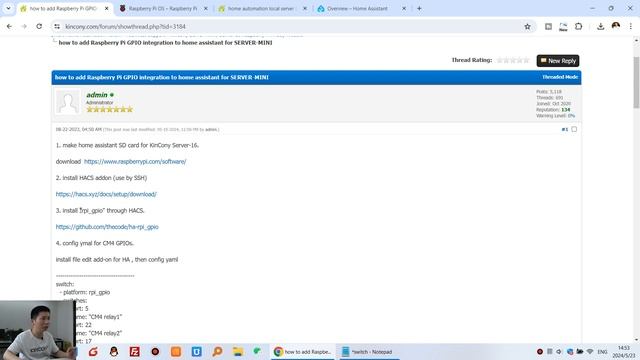The height and width of the screenshot is (360, 640).
Task: Open the new tab plus button
Action: tap(419, 8)
